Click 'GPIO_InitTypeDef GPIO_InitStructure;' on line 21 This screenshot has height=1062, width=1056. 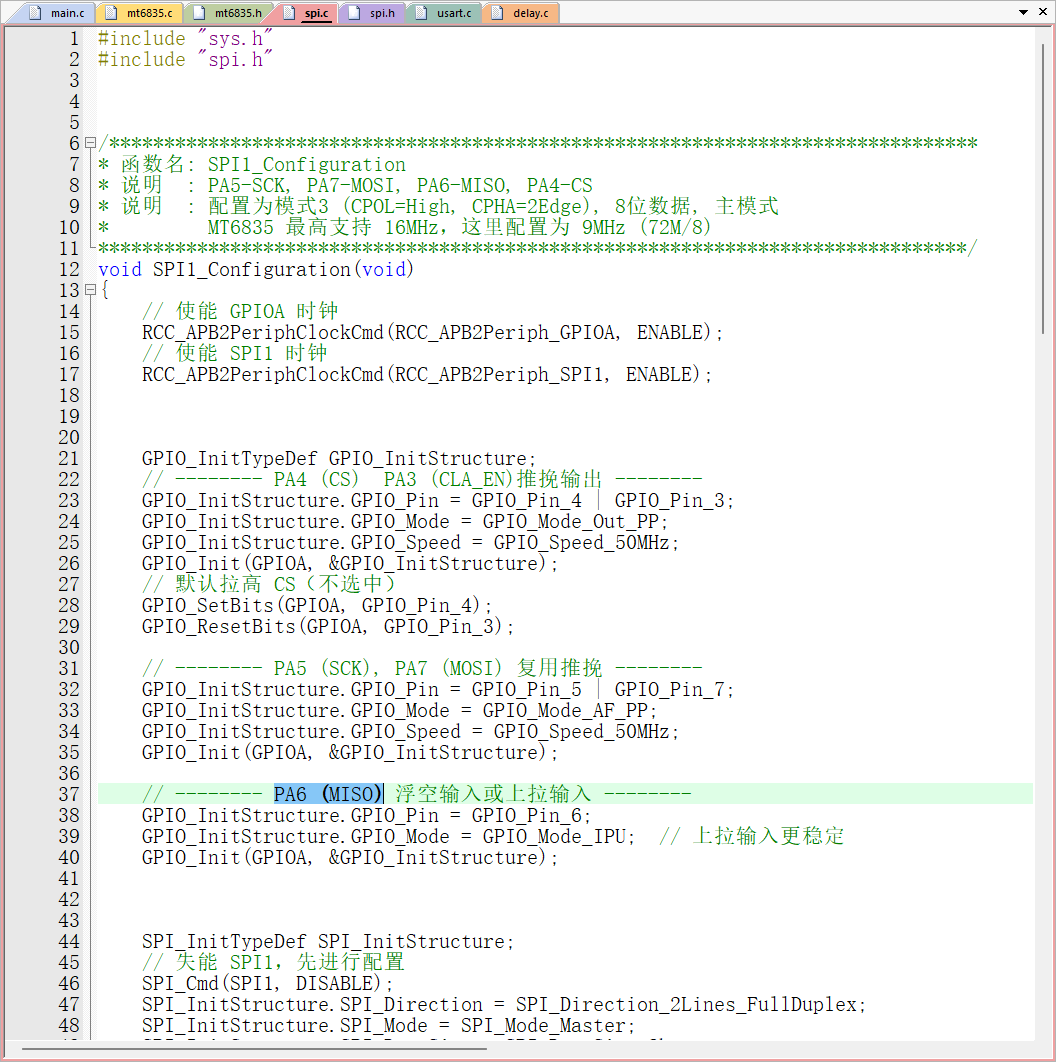tap(339, 459)
